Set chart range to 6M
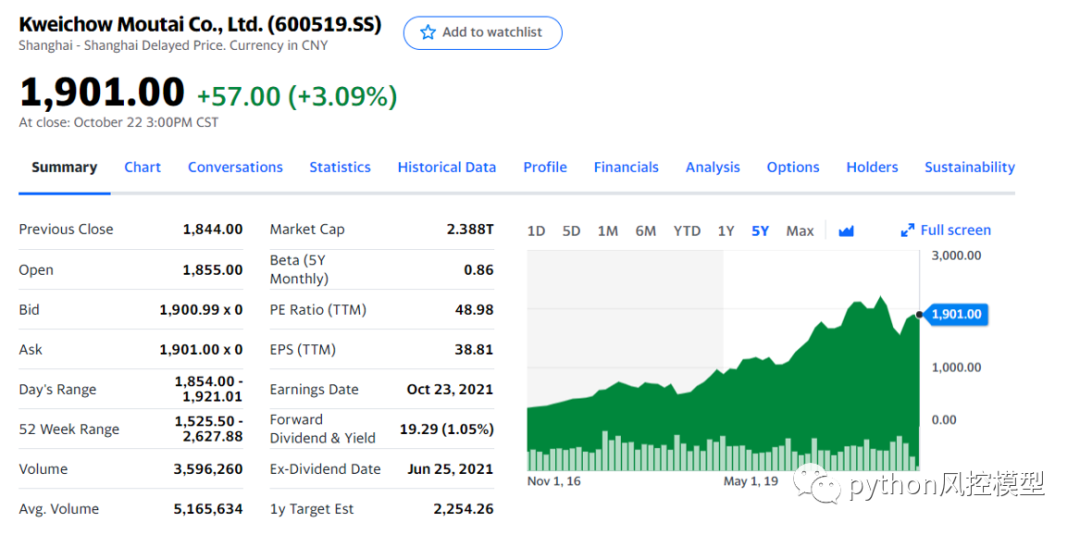The image size is (1080, 535). 645,231
